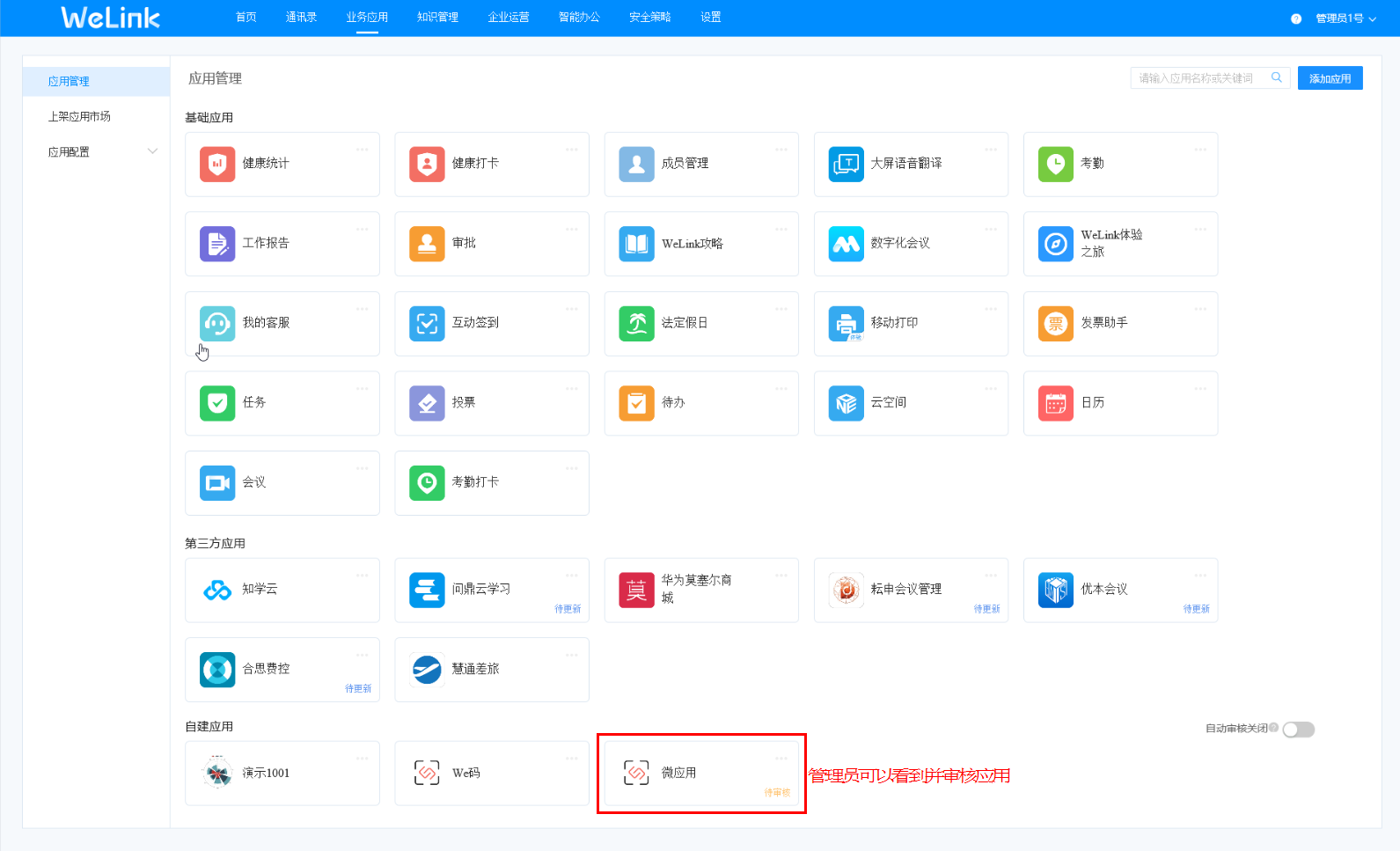Screen dimensions: 1400x851
Task: Open the 数字化会议 icon
Action: tap(847, 244)
